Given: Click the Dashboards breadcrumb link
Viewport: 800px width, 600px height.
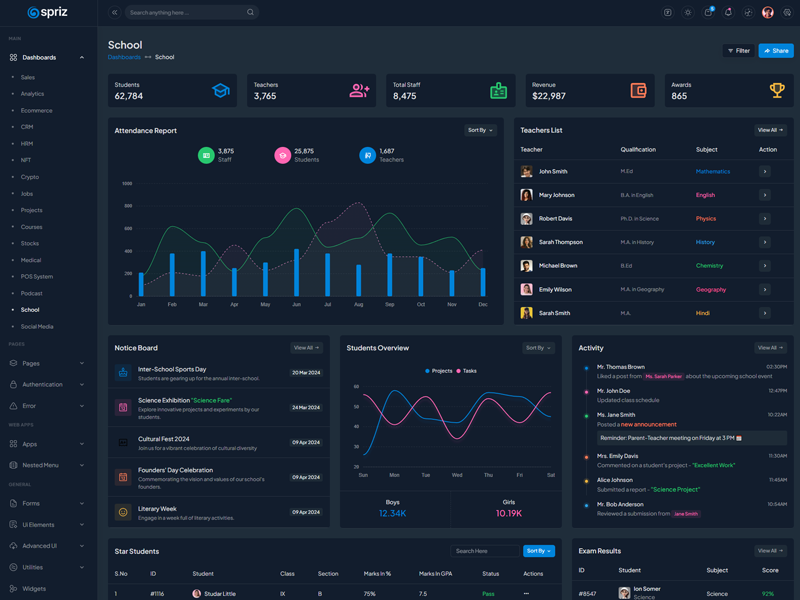Looking at the screenshot, I should click(124, 57).
